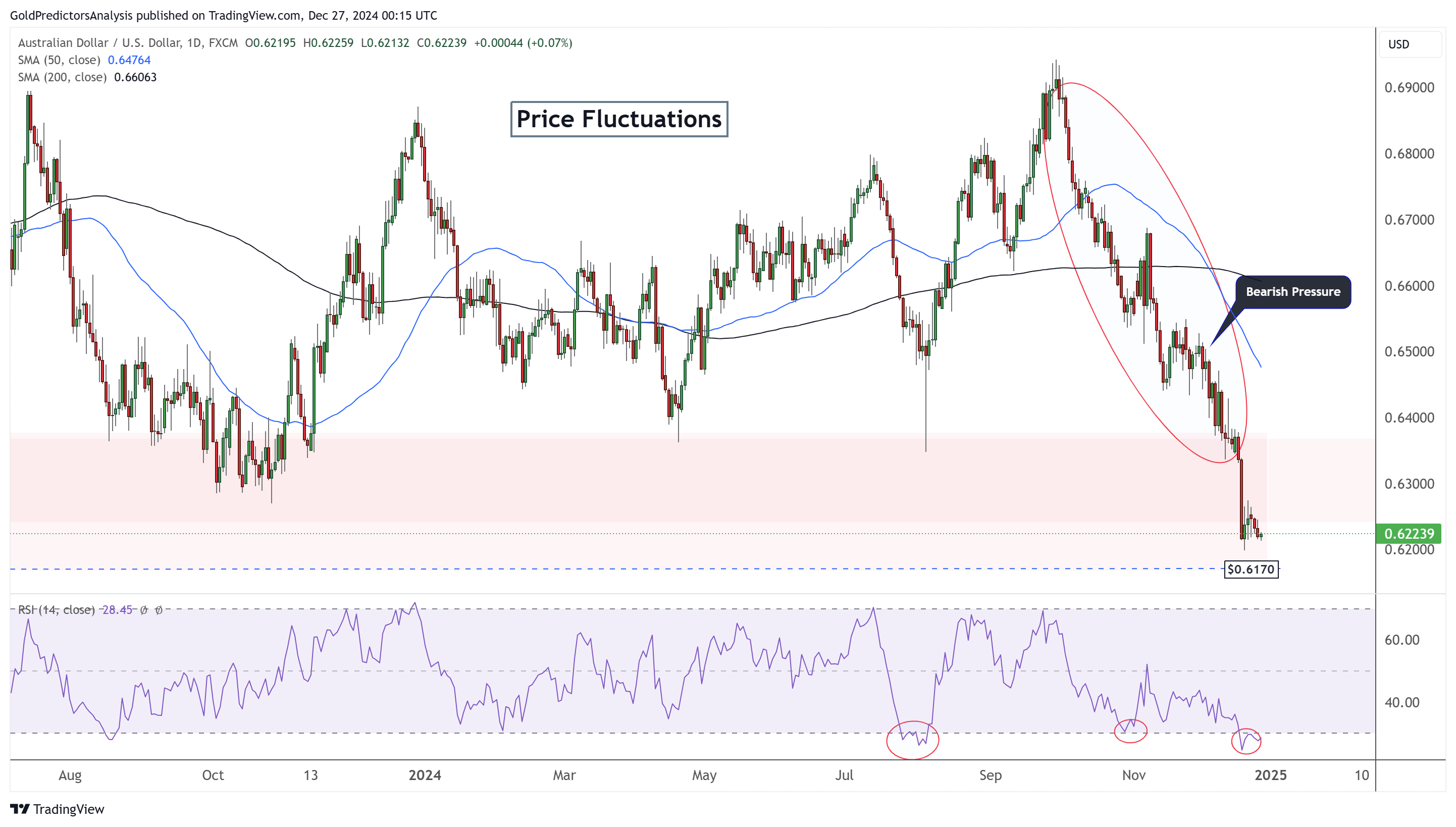Click the '2025' time axis label
The height and width of the screenshot is (827, 1456).
(x=1270, y=776)
